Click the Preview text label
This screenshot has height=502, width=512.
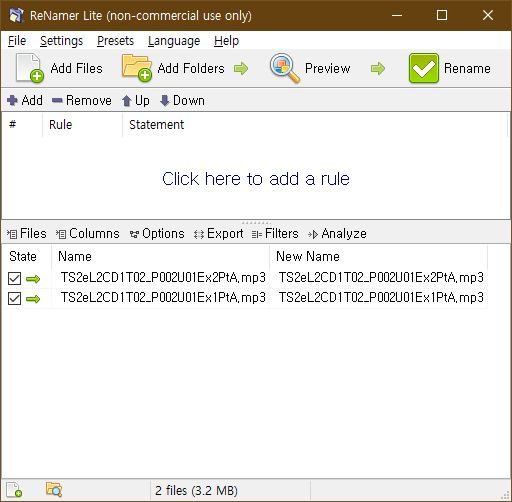[328, 68]
